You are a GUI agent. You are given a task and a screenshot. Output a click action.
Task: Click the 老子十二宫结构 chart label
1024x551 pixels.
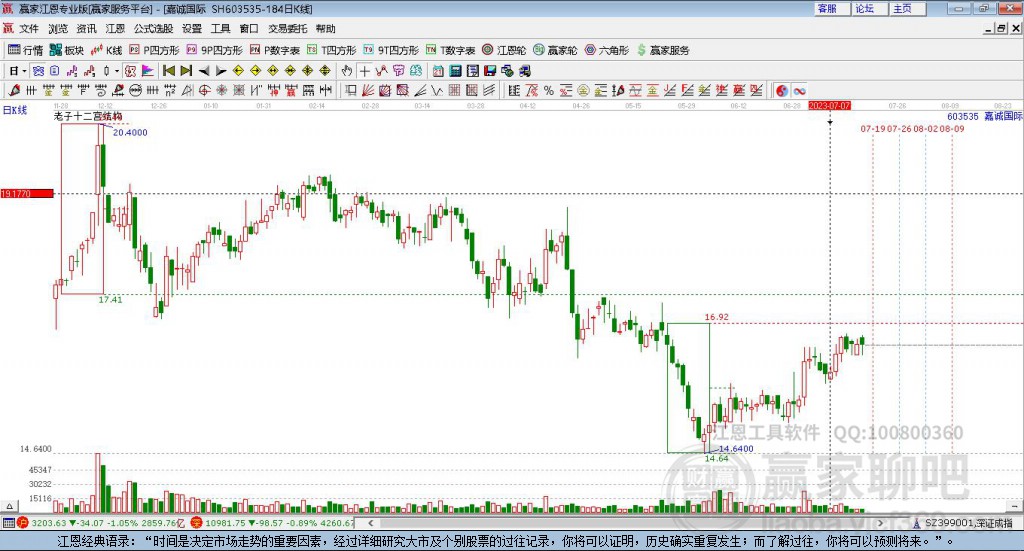[x=88, y=116]
